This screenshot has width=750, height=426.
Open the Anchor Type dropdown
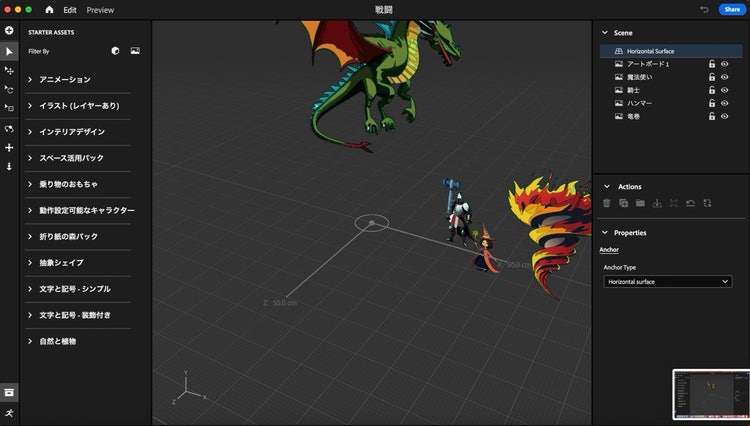(668, 282)
